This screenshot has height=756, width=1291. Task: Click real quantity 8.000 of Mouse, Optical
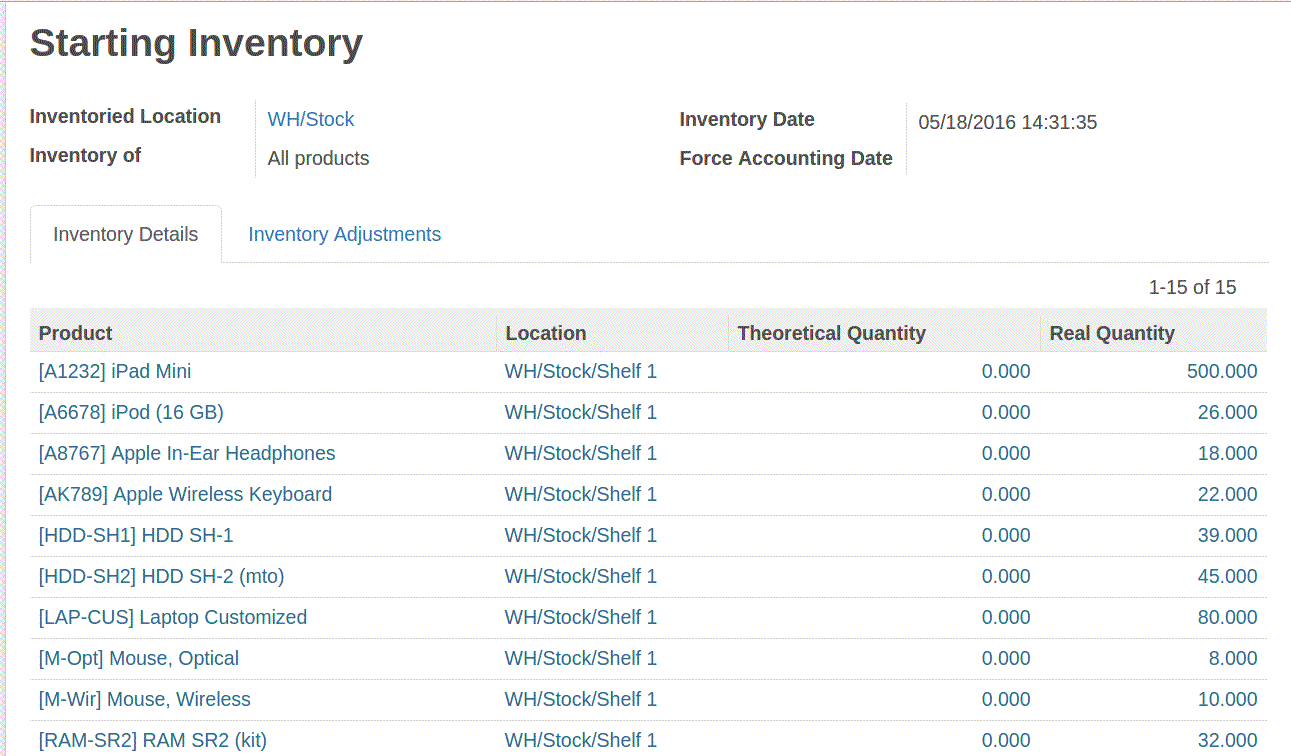pyautogui.click(x=1233, y=659)
